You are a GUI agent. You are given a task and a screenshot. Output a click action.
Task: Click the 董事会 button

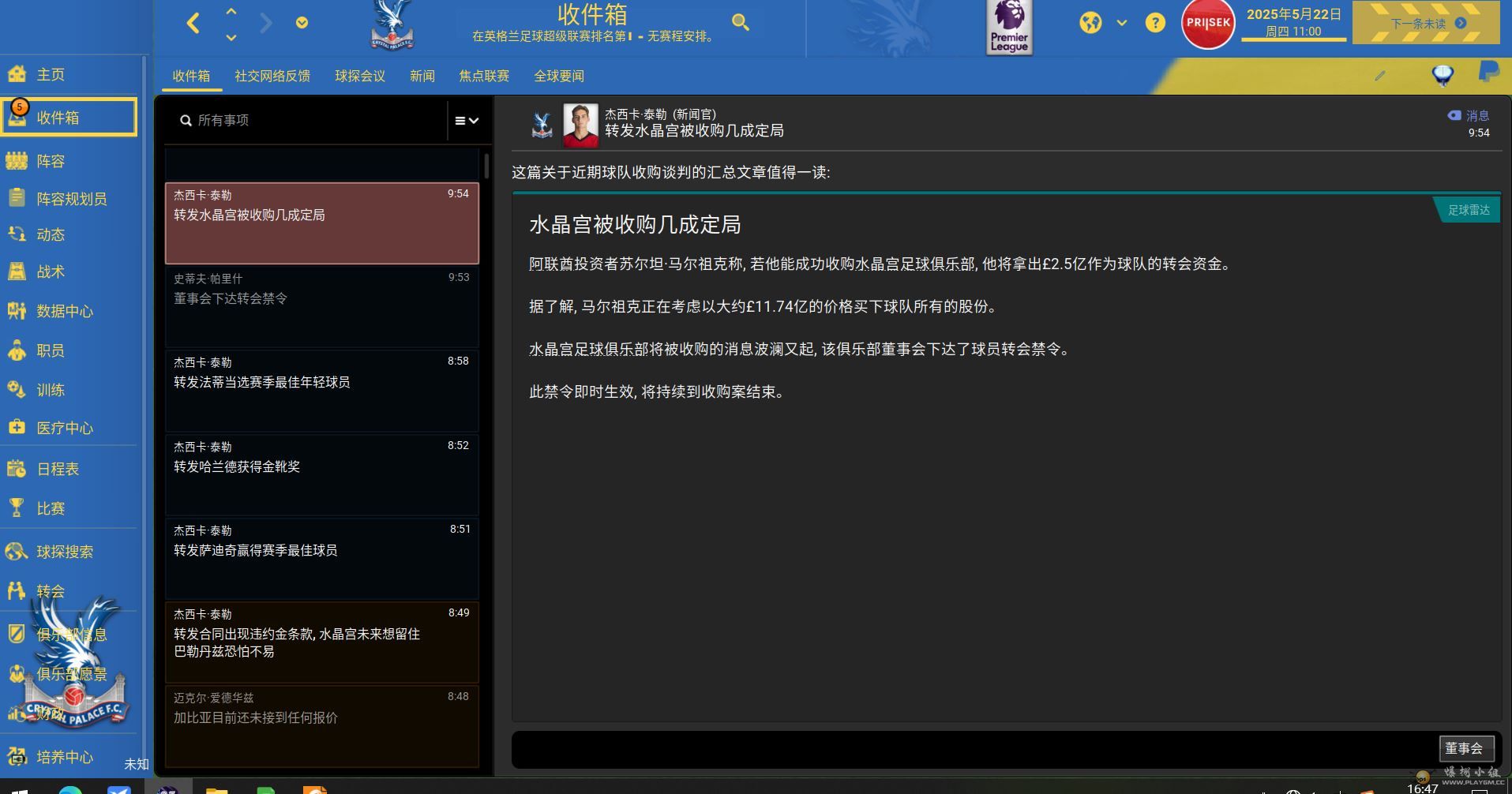pos(1466,748)
